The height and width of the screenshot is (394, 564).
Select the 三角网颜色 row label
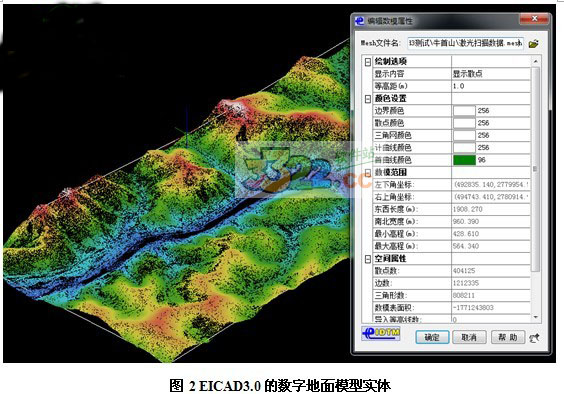pyautogui.click(x=393, y=135)
